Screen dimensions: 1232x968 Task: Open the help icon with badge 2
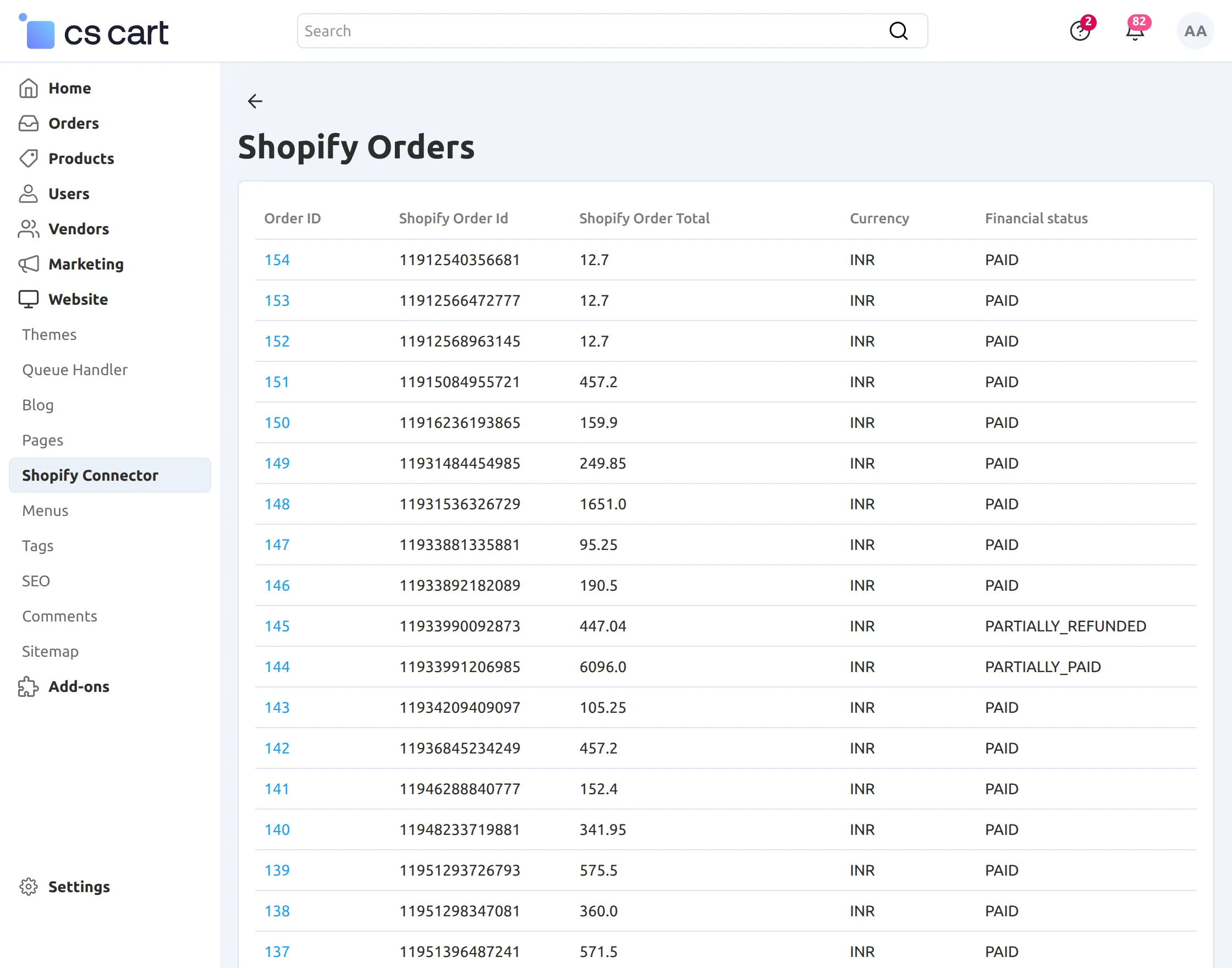(1080, 31)
